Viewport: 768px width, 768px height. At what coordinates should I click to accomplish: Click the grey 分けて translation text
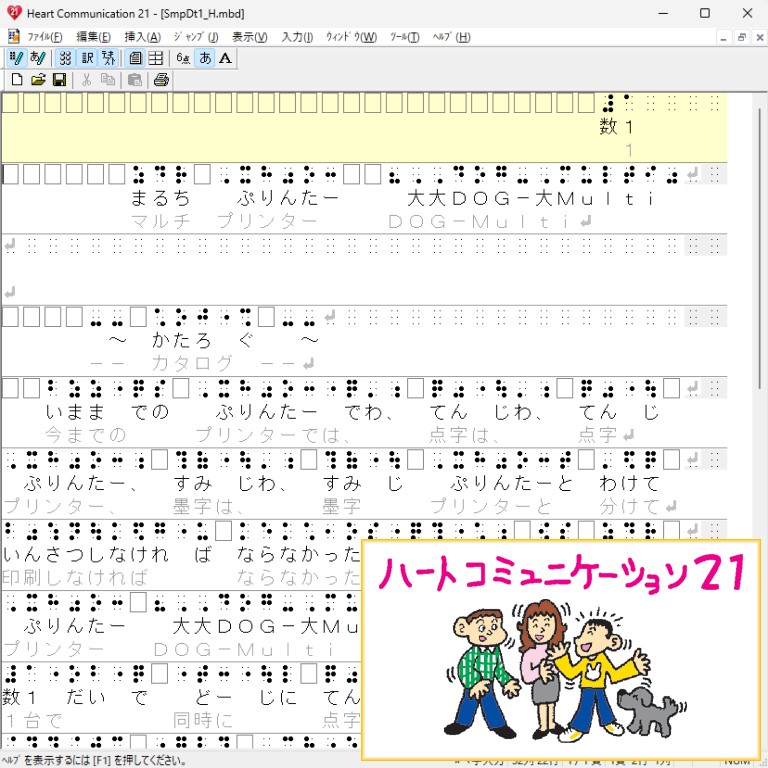629,506
